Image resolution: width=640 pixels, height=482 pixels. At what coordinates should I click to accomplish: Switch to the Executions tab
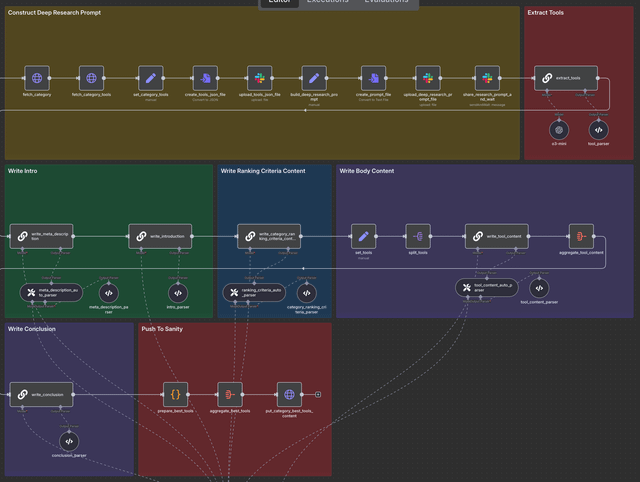[328, 1]
